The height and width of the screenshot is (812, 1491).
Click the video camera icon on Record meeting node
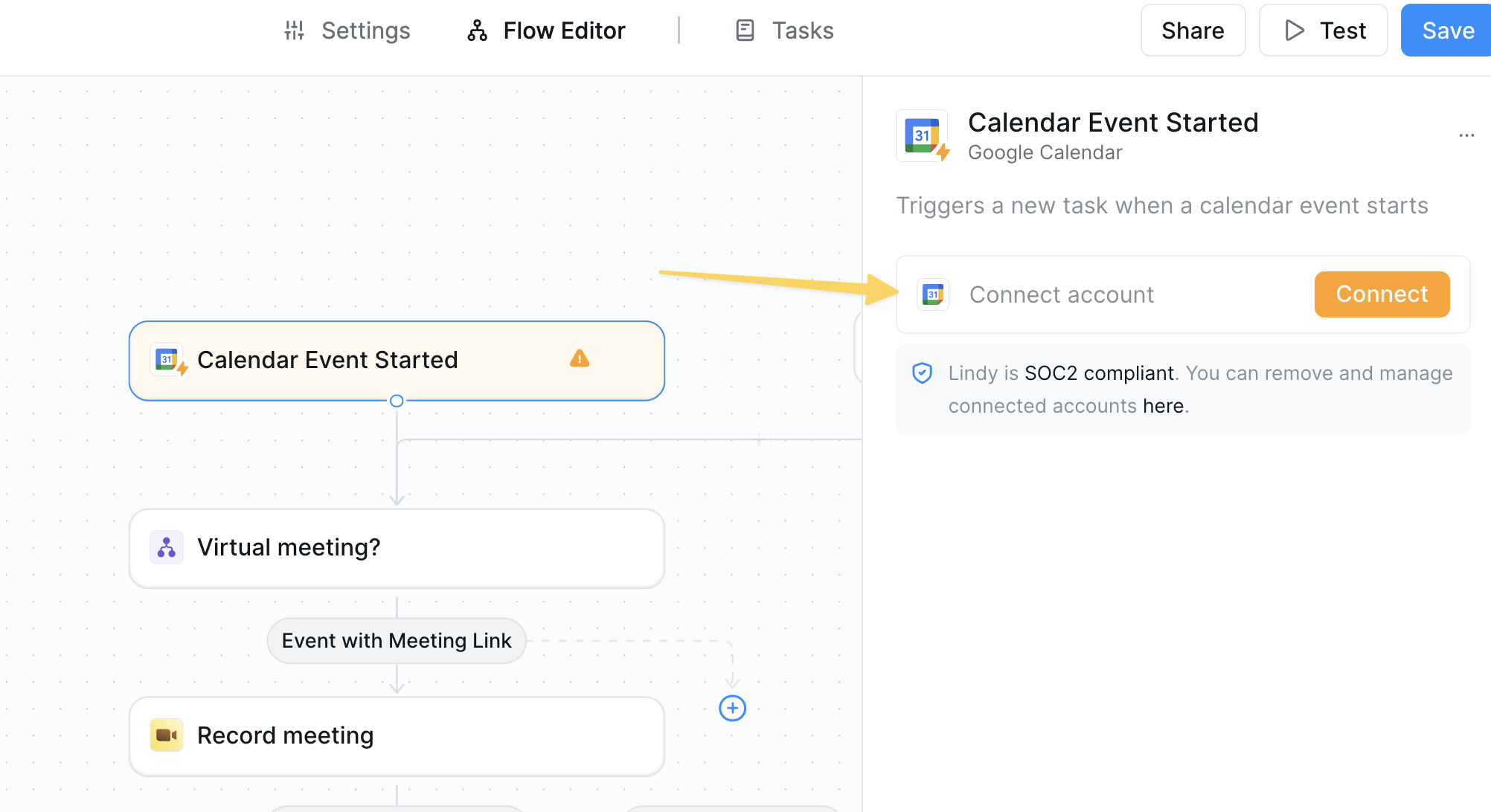coord(166,735)
